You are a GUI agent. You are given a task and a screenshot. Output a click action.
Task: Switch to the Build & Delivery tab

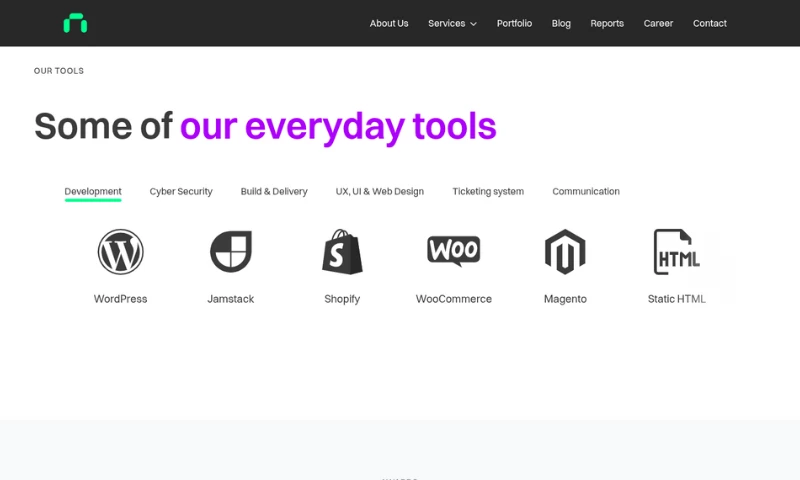pyautogui.click(x=274, y=191)
